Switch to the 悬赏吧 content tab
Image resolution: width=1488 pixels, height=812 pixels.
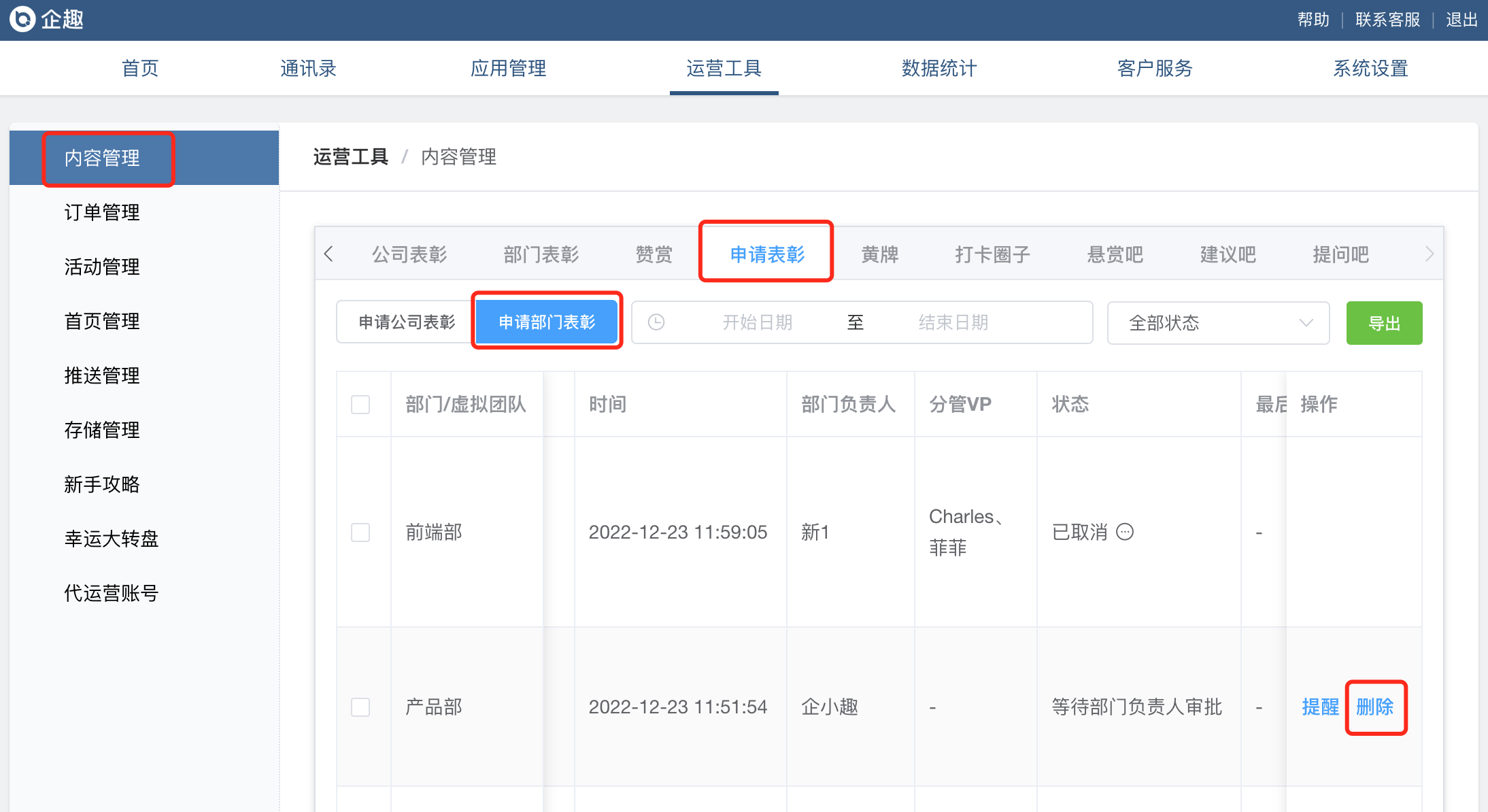coord(1115,254)
